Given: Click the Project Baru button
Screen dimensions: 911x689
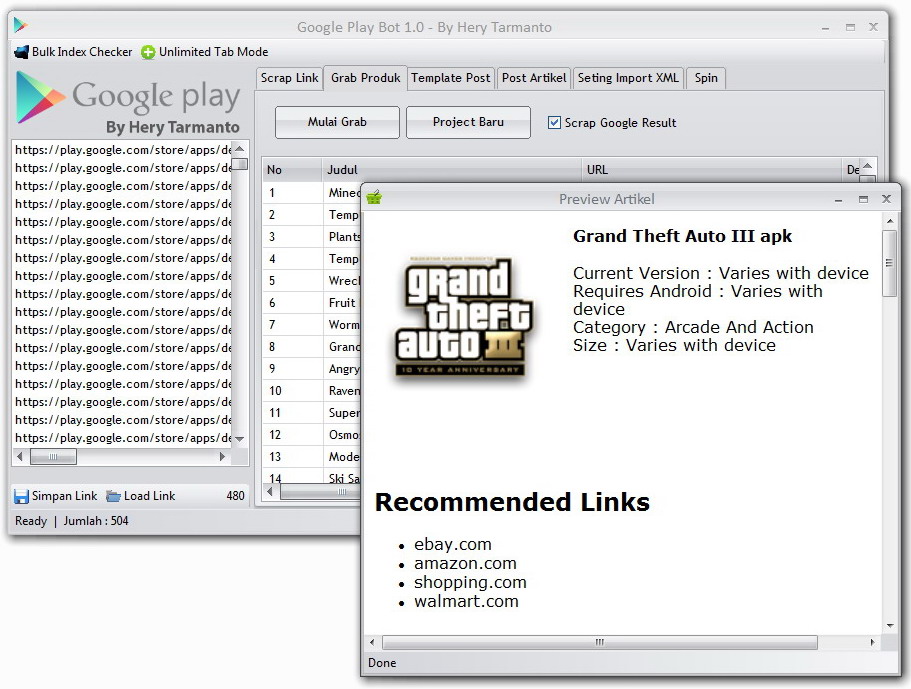Looking at the screenshot, I should coord(468,122).
